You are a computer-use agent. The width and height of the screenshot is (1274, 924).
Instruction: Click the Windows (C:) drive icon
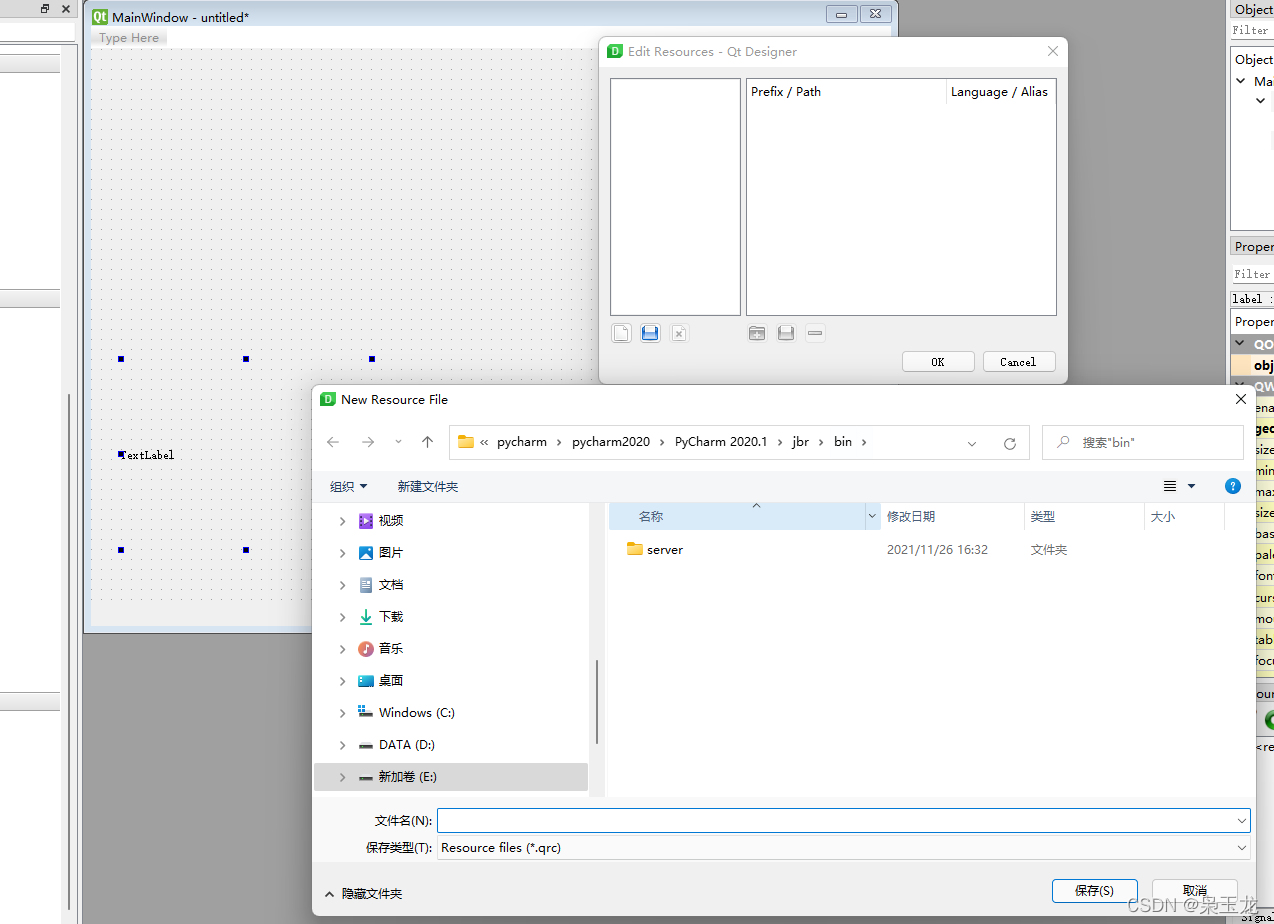pos(366,712)
